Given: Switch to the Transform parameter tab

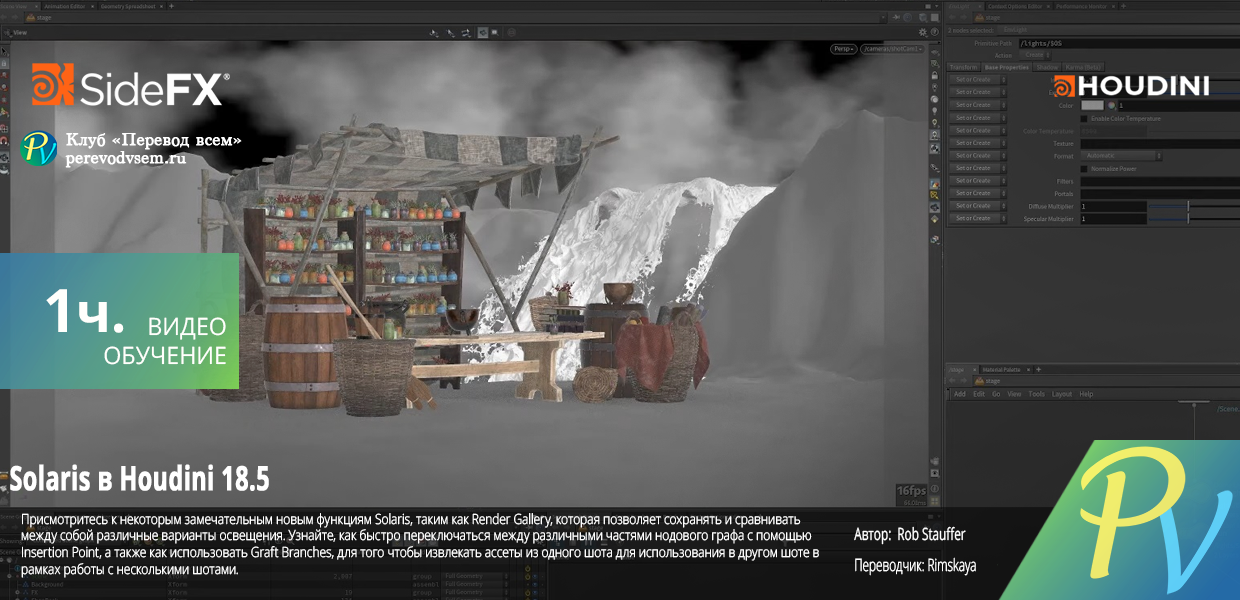Looking at the screenshot, I should [964, 67].
